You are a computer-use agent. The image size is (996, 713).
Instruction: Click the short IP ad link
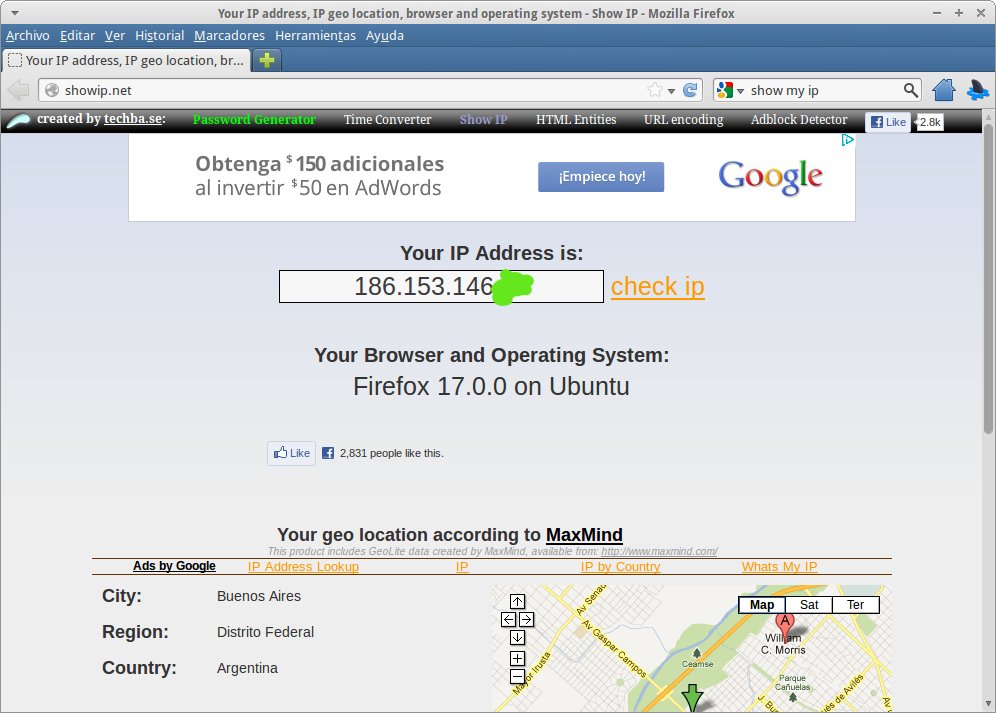click(462, 566)
